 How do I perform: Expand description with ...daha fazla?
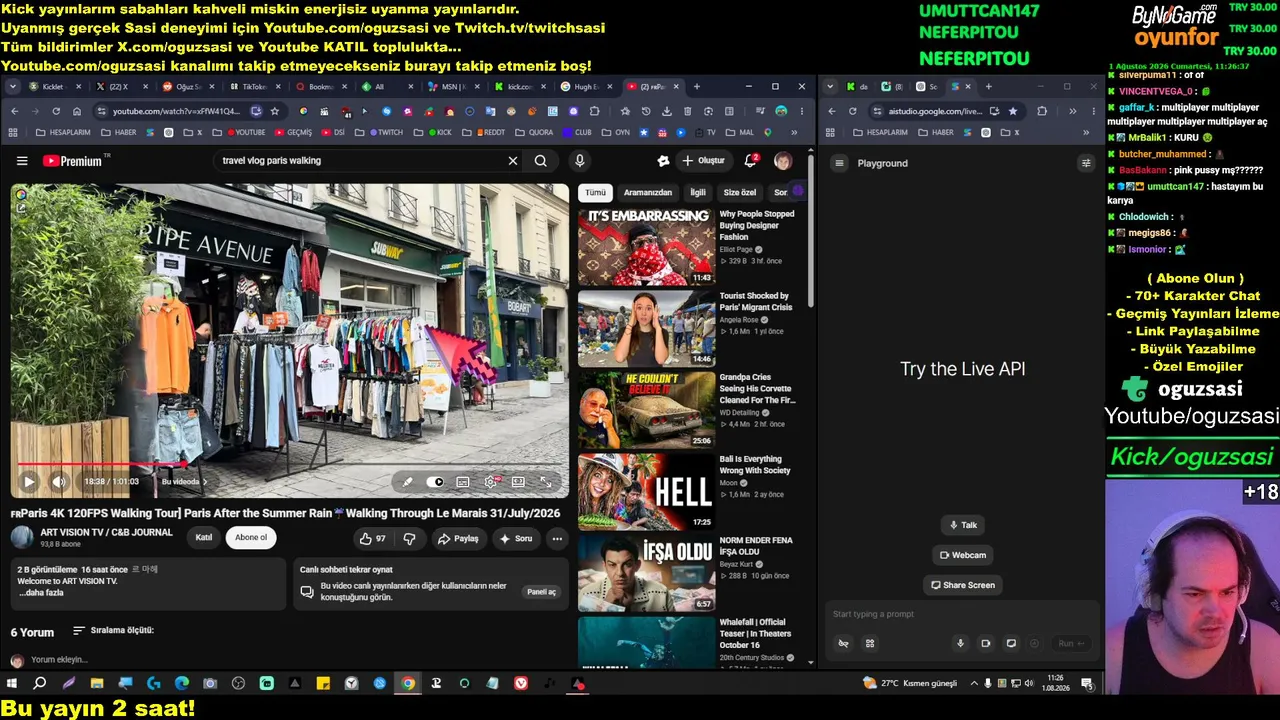(41, 593)
